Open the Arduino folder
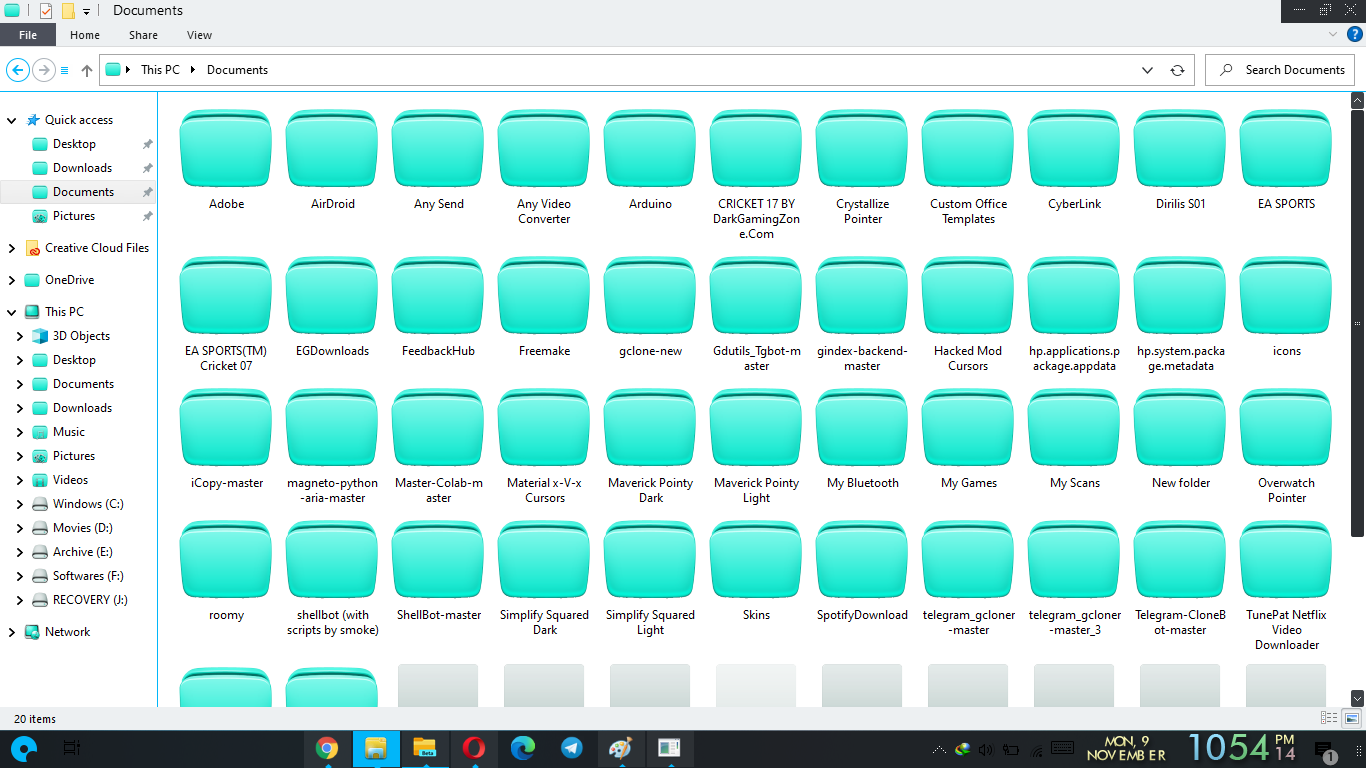 click(649, 148)
